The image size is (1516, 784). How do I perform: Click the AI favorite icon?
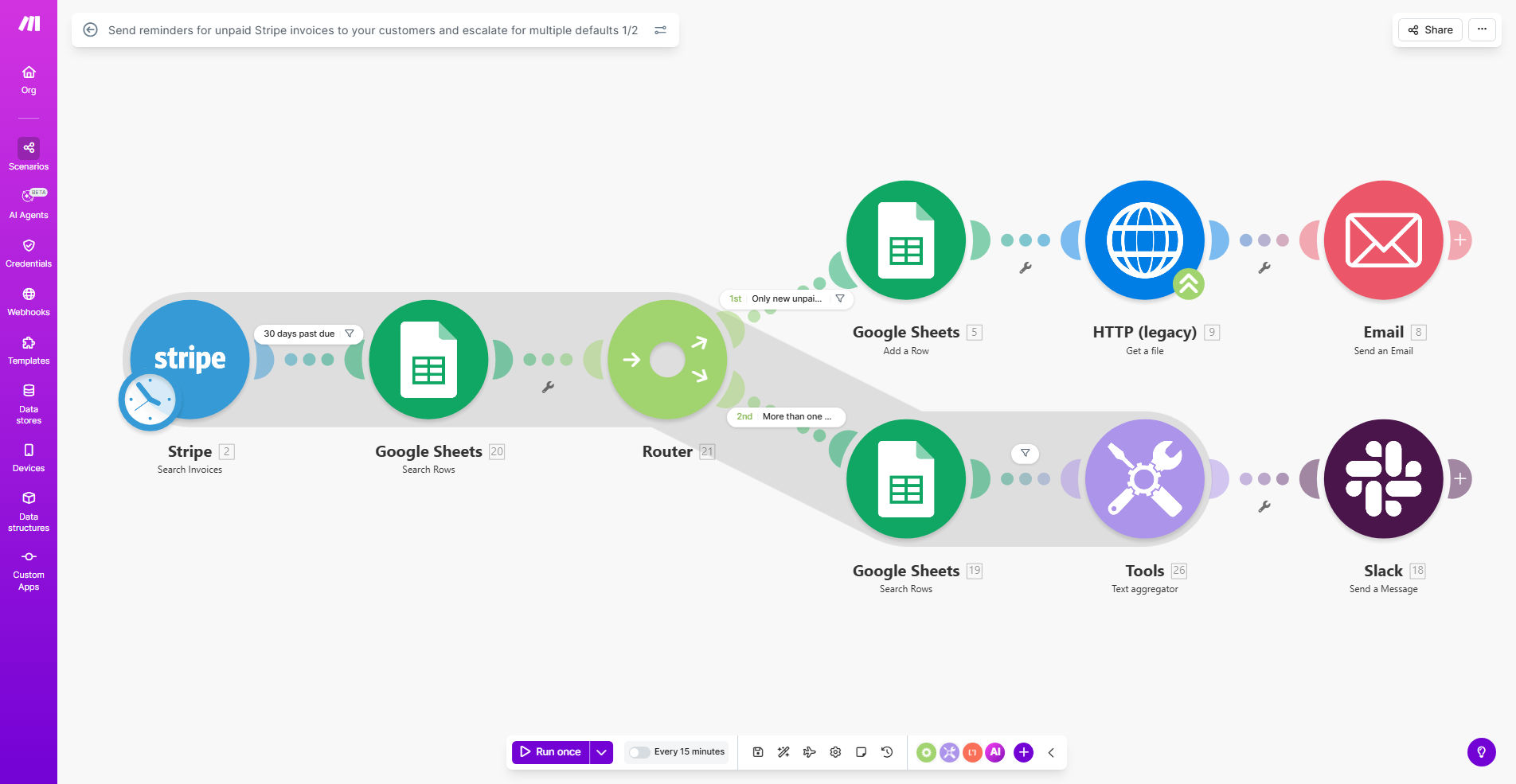point(995,752)
